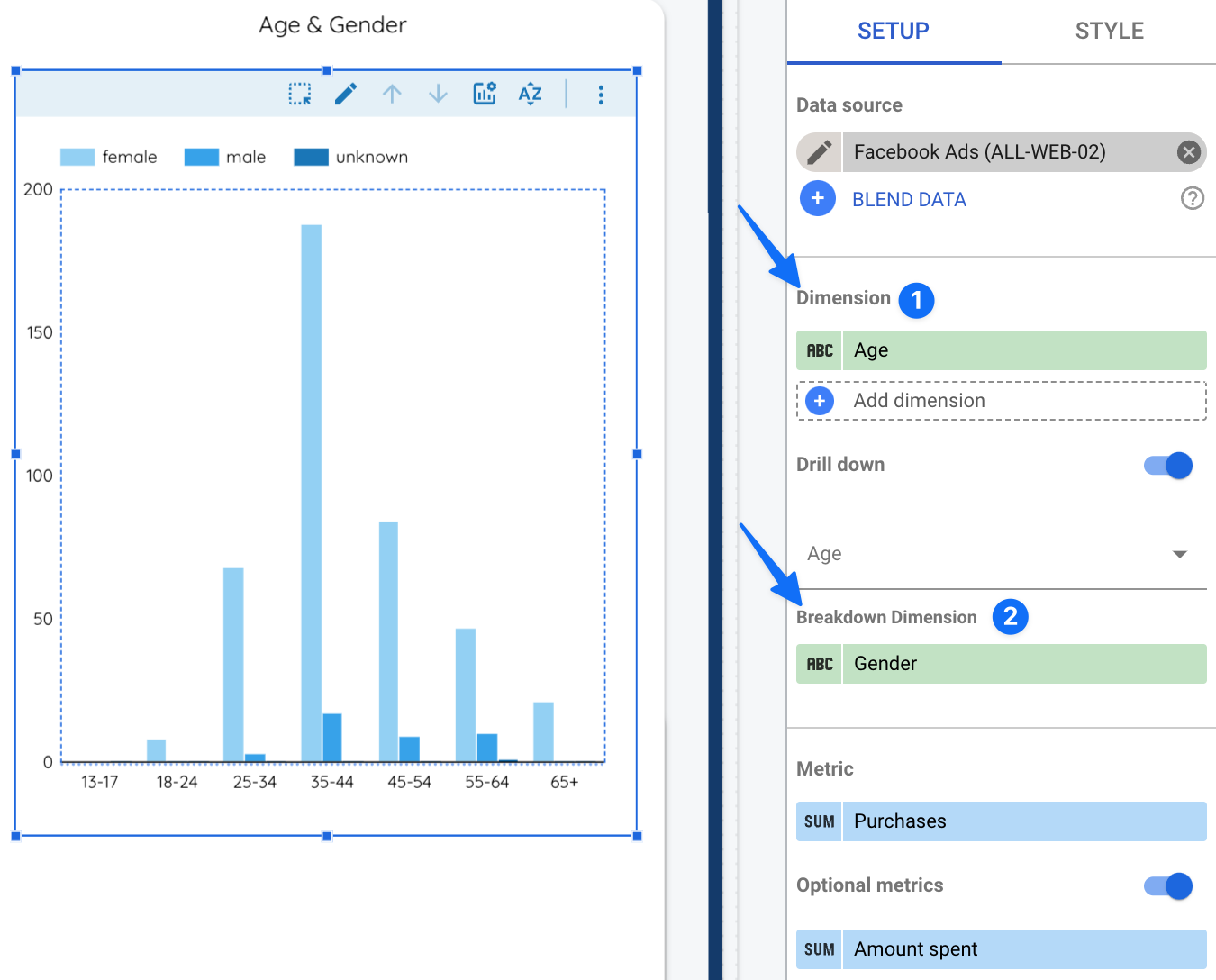
Task: Click the BLEND DATA button
Action: (x=909, y=199)
